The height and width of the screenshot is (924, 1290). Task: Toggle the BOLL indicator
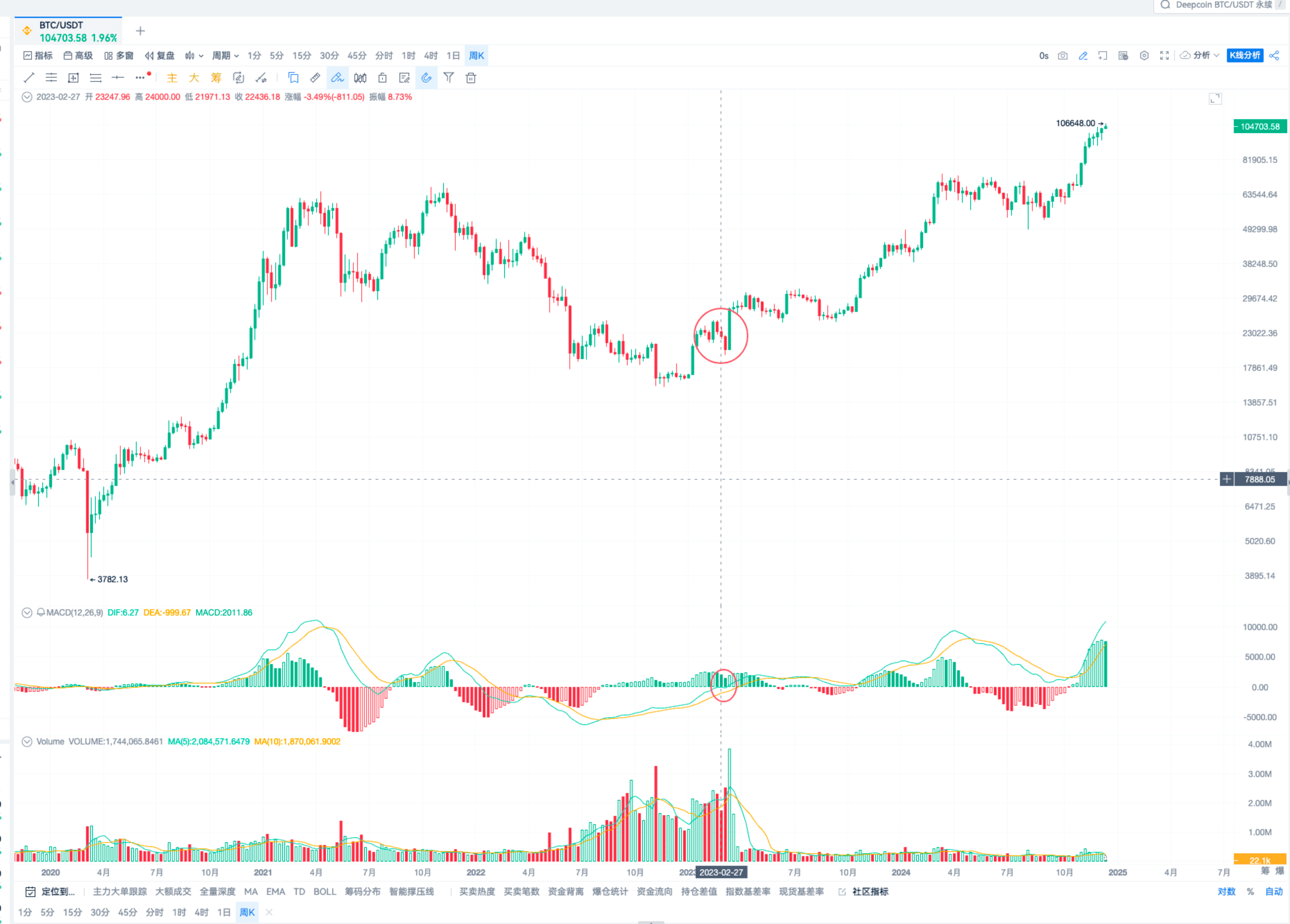325,891
